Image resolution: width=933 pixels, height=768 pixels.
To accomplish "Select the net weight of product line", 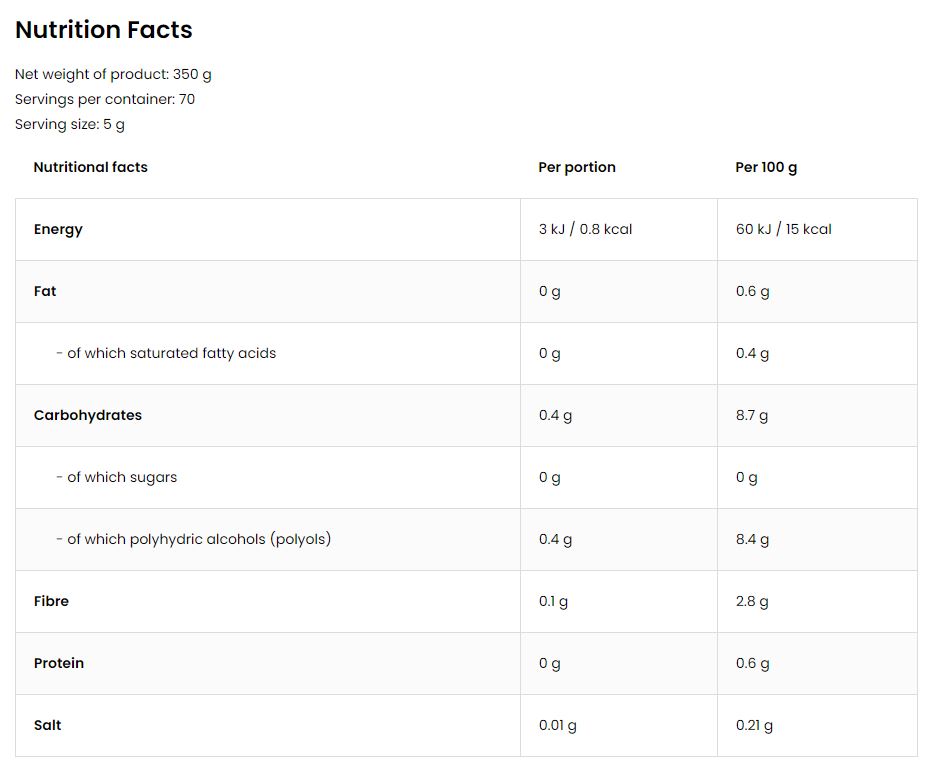I will (113, 74).
